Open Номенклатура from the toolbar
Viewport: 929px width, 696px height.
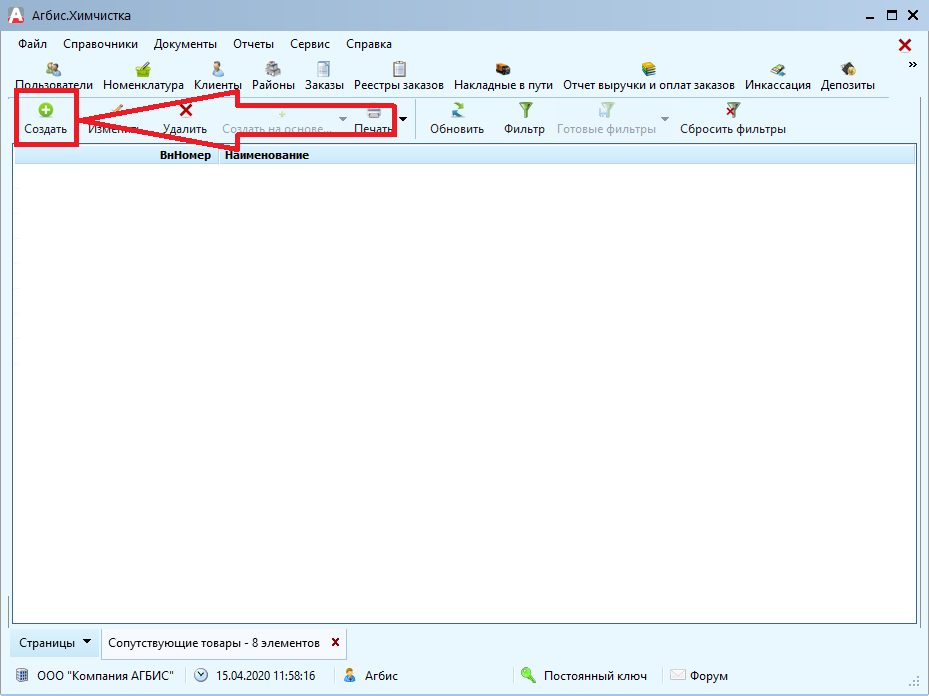point(143,76)
